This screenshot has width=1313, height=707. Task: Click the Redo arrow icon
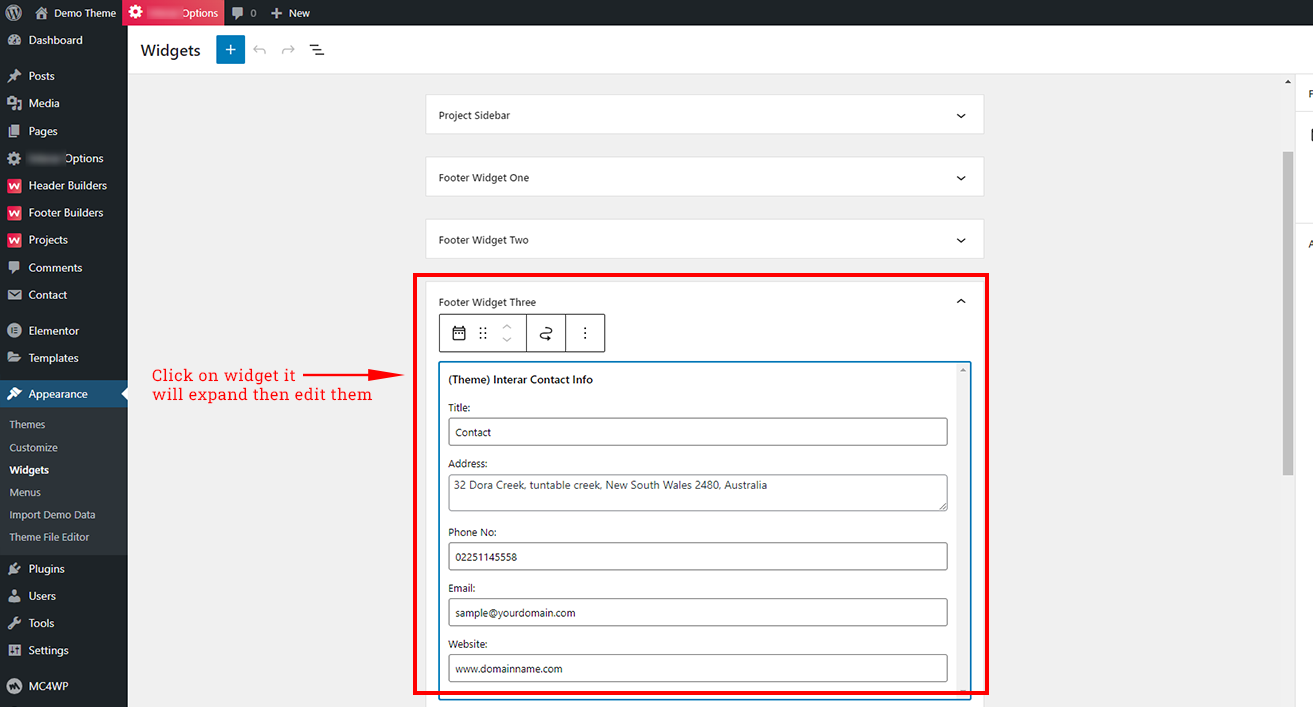coord(288,50)
